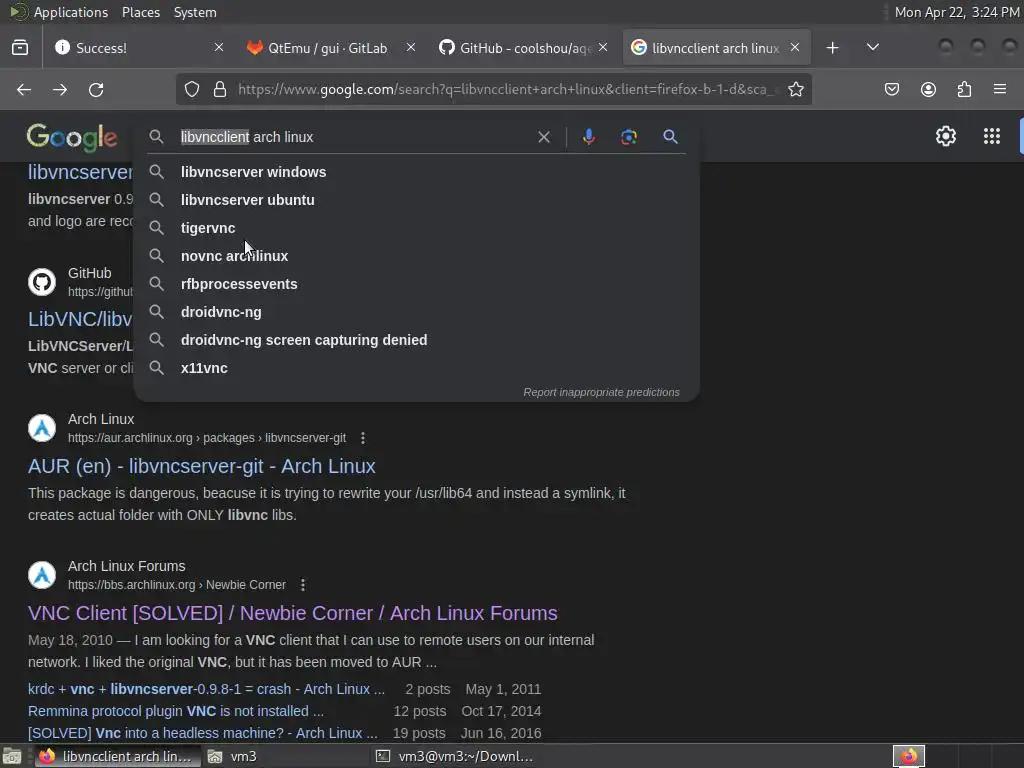This screenshot has height=768, width=1024.
Task: View tracking protection shield info
Action: coord(192,89)
